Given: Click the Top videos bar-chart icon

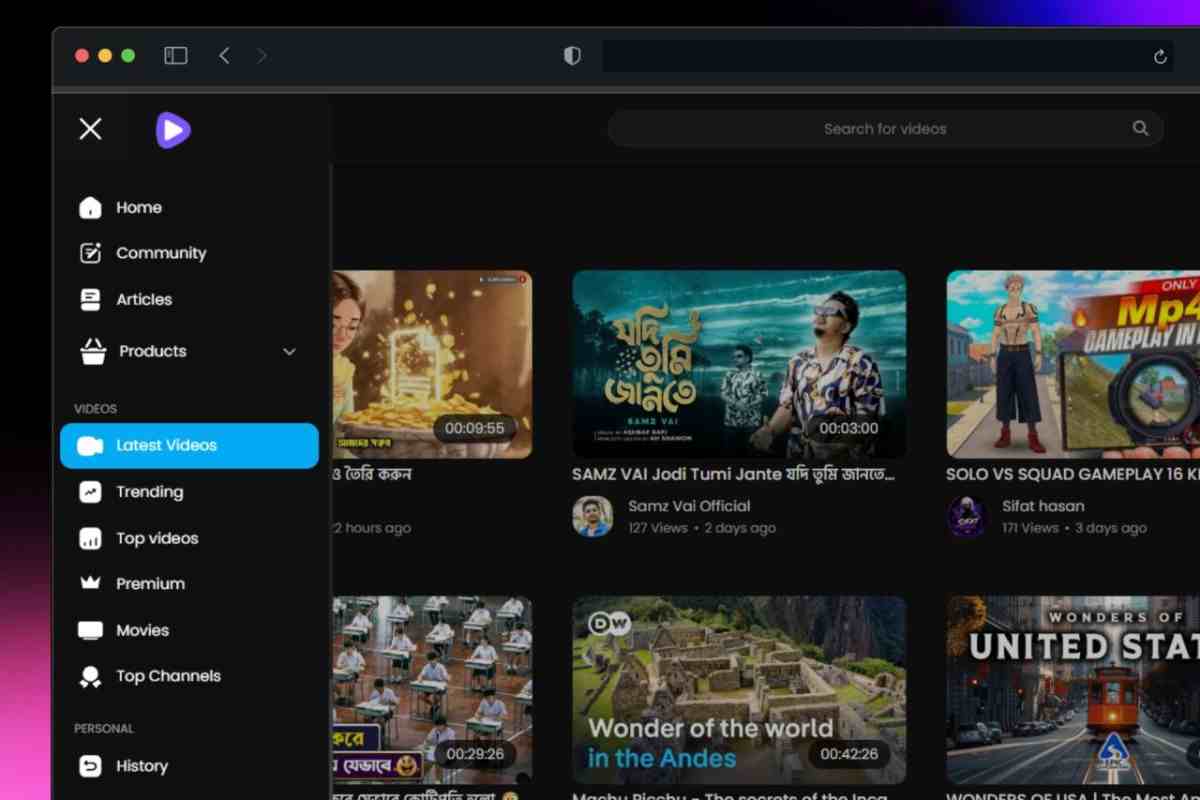Looking at the screenshot, I should pyautogui.click(x=90, y=538).
